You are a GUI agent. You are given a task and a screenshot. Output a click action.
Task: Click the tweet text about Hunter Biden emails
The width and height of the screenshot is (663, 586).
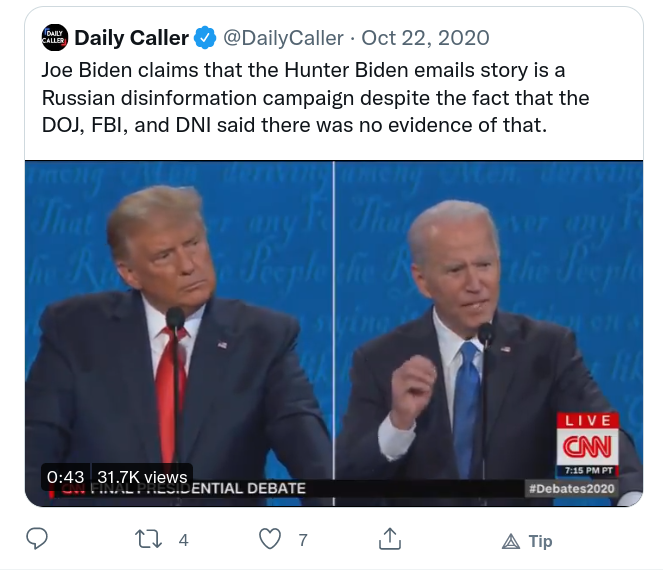click(x=315, y=98)
